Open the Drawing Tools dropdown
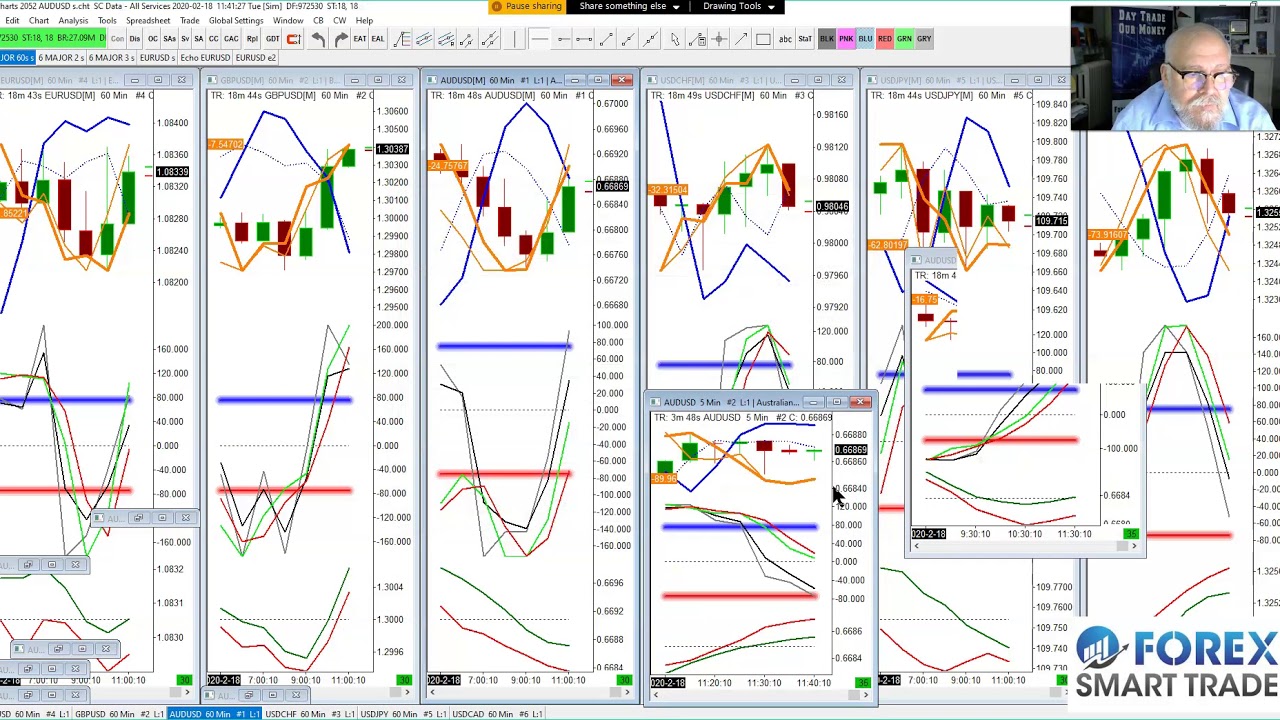Viewport: 1280px width, 720px height. point(738,6)
